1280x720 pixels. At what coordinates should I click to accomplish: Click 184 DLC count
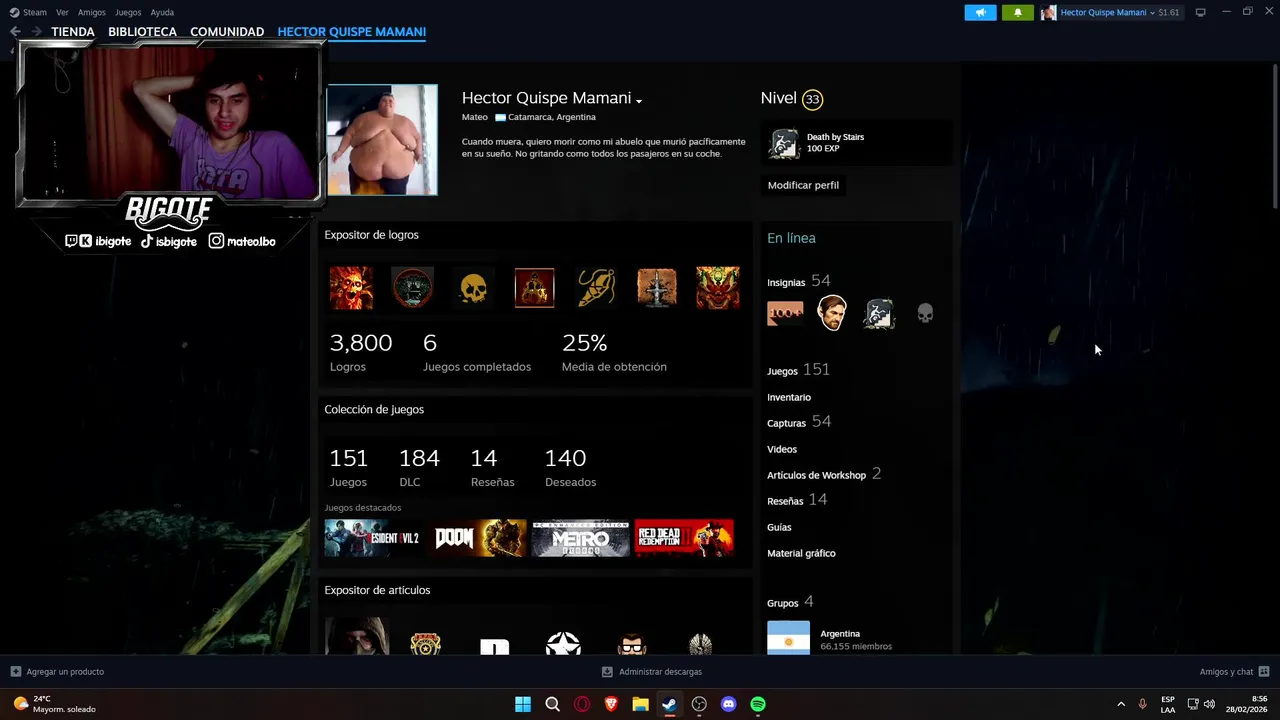419,468
